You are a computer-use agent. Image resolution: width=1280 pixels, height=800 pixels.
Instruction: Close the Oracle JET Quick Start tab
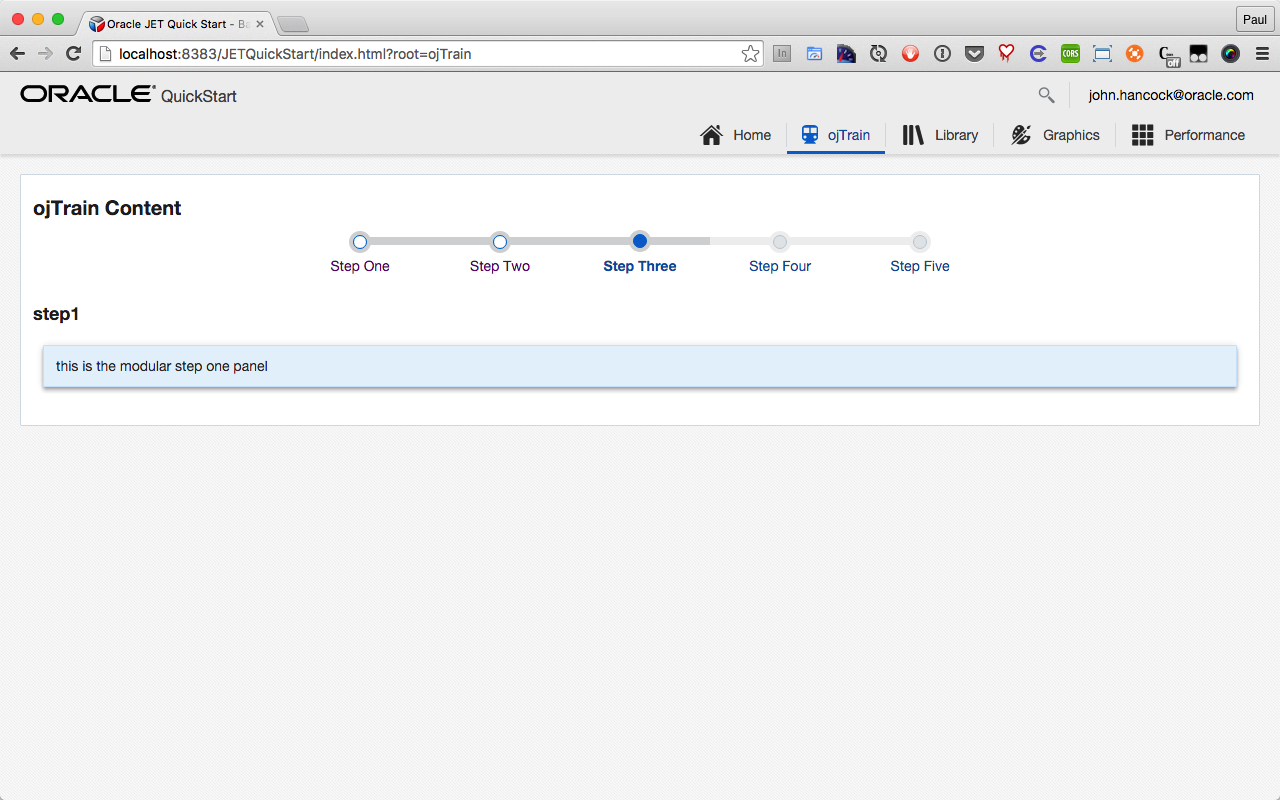tap(260, 24)
